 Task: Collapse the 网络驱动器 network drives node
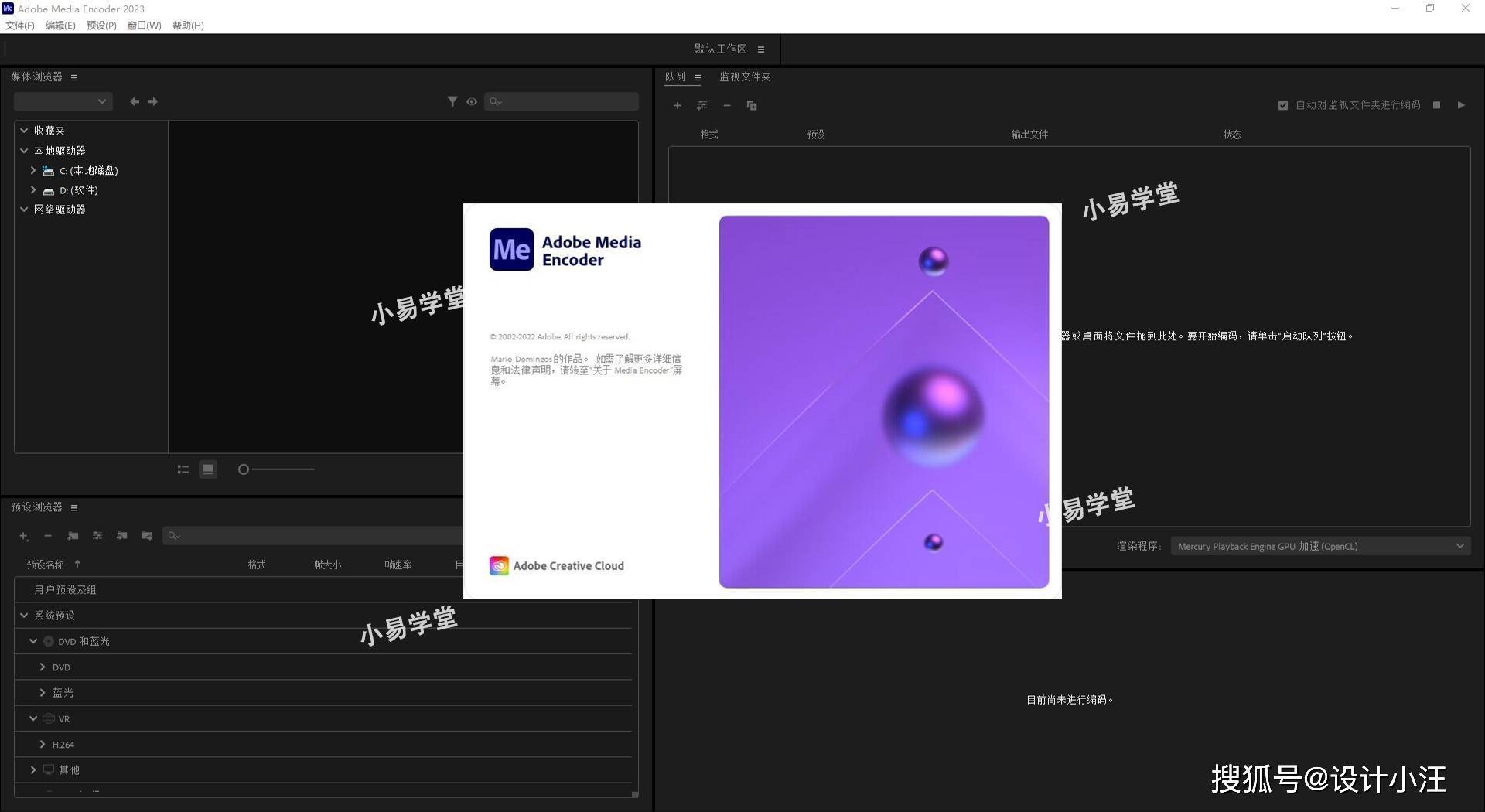coord(24,210)
